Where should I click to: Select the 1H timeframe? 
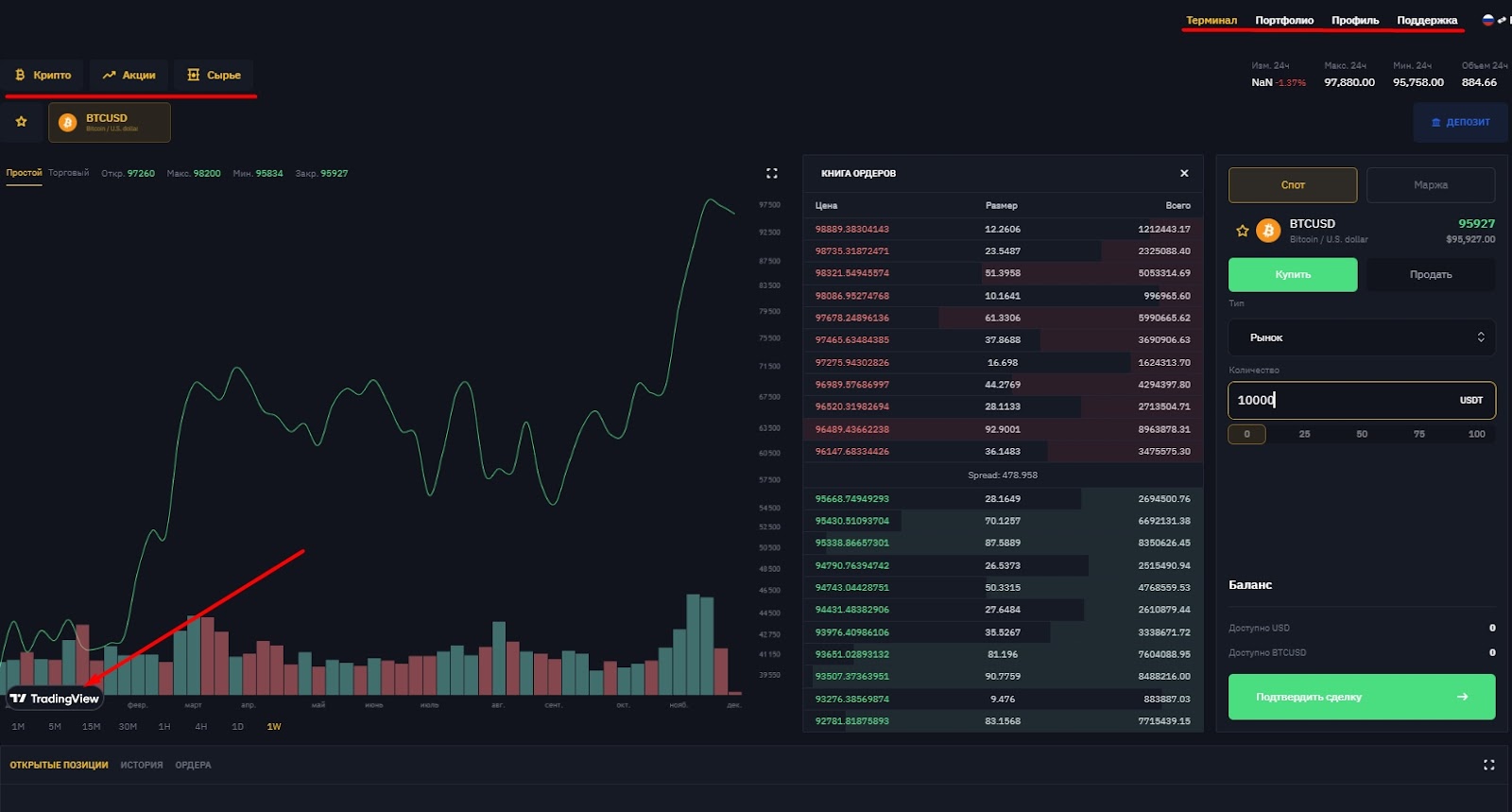point(164,726)
